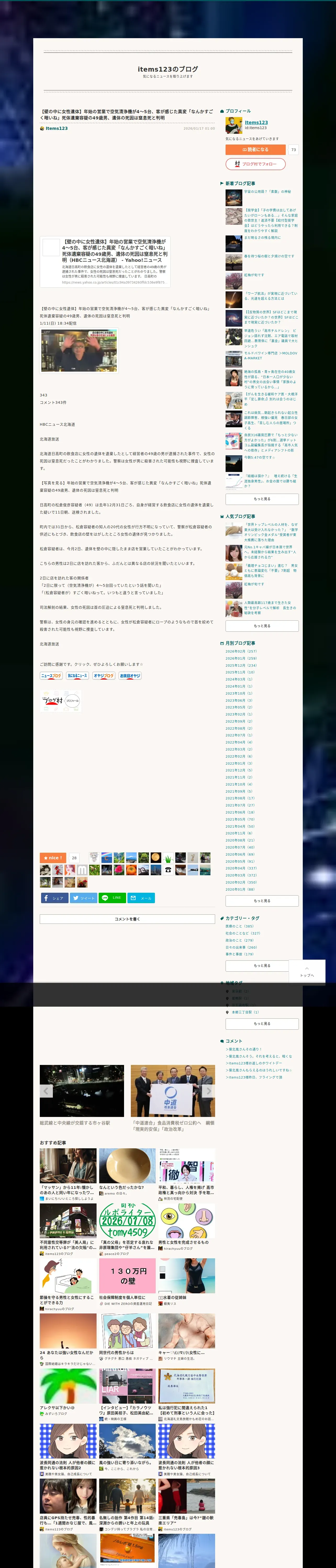Open the Yahoo news embed card

(x=105, y=262)
